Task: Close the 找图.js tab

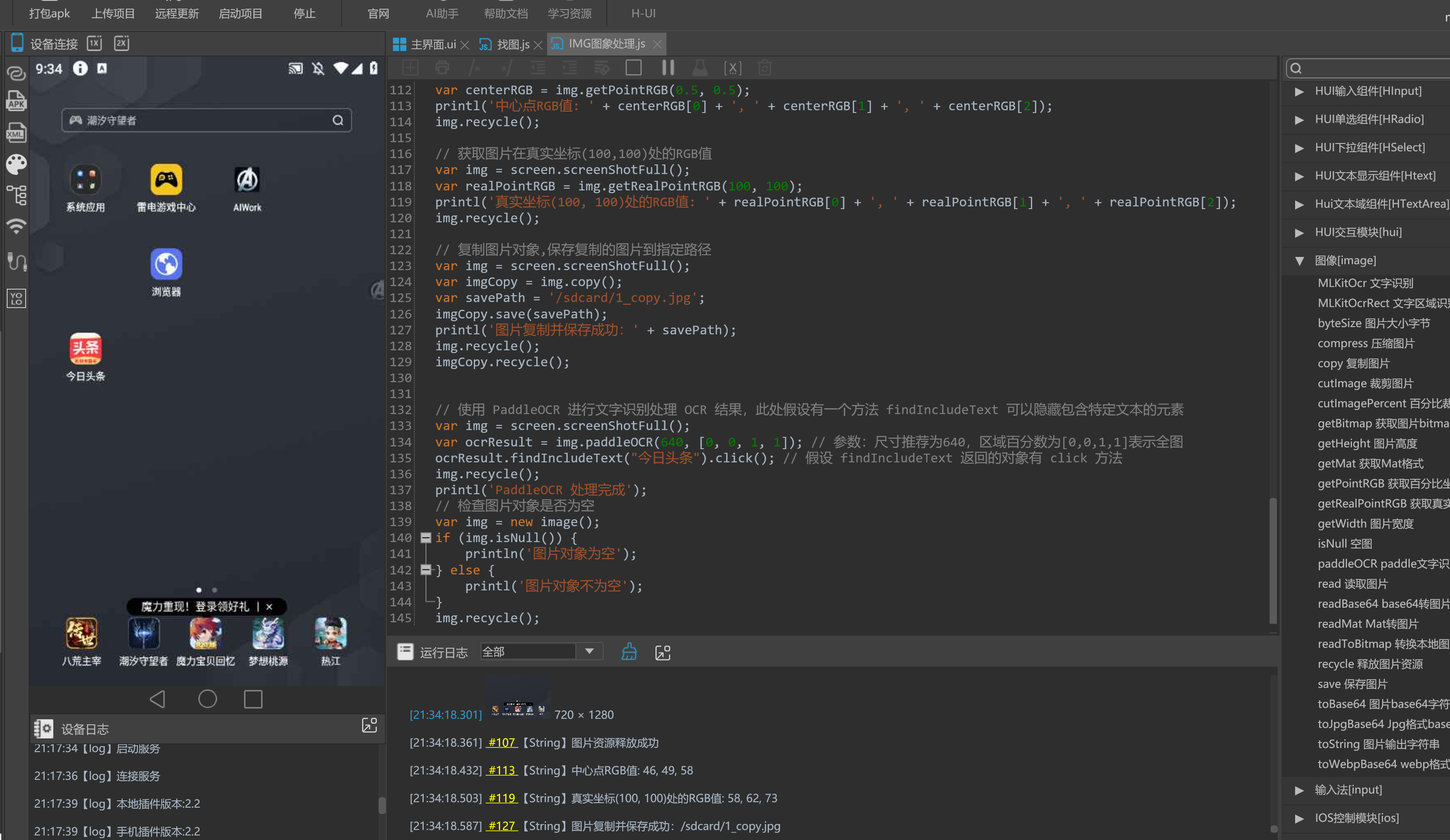Action: 538,45
